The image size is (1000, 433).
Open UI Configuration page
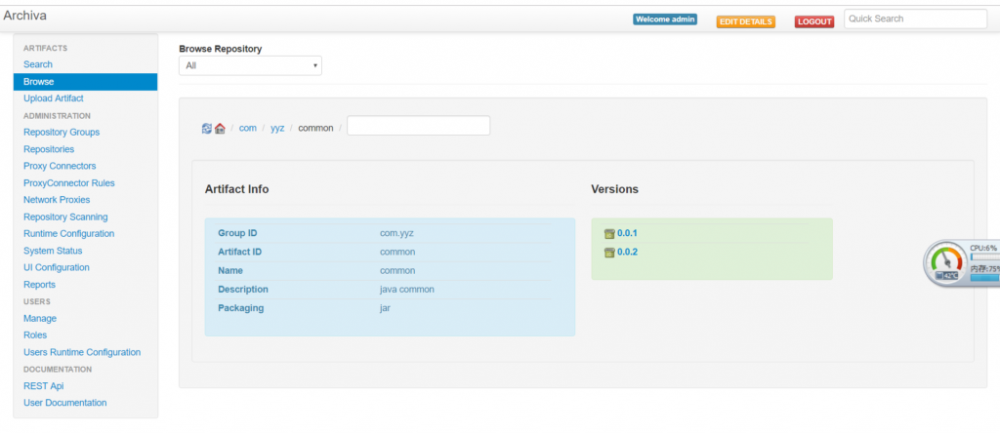[x=56, y=267]
